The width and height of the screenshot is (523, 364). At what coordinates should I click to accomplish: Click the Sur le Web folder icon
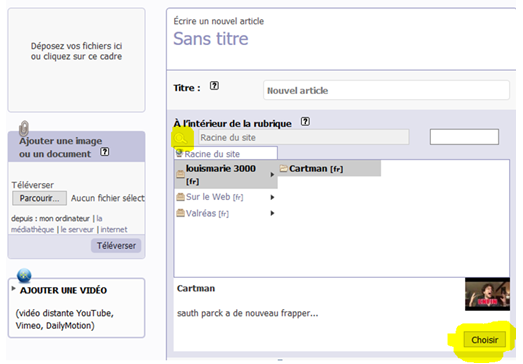[180, 197]
